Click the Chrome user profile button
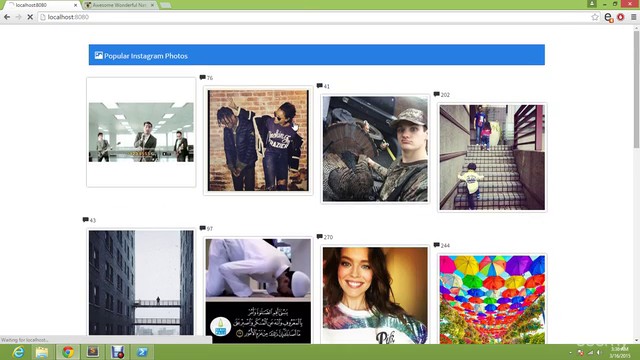 pyautogui.click(x=592, y=4)
